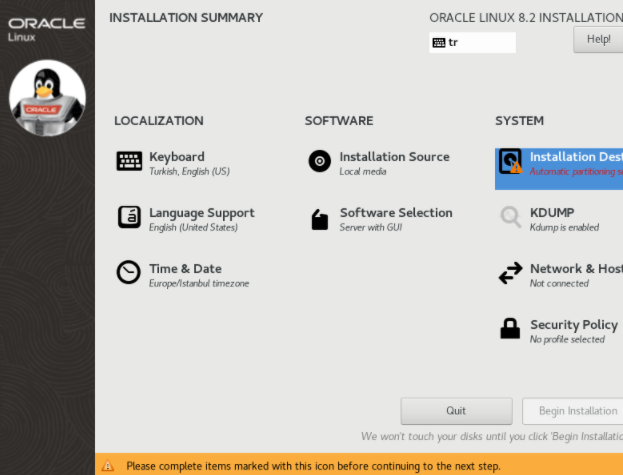Open the Help! button
The height and width of the screenshot is (475, 623).
(x=598, y=39)
